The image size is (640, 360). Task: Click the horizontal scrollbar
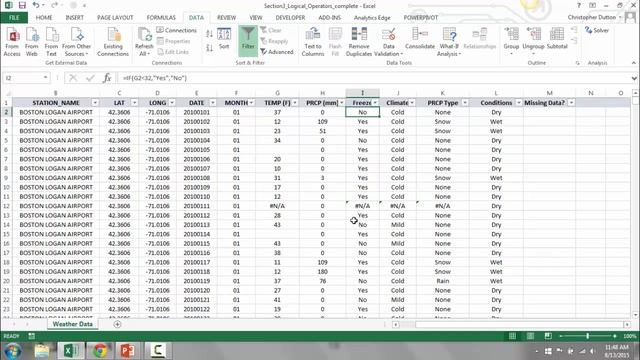(x=519, y=324)
